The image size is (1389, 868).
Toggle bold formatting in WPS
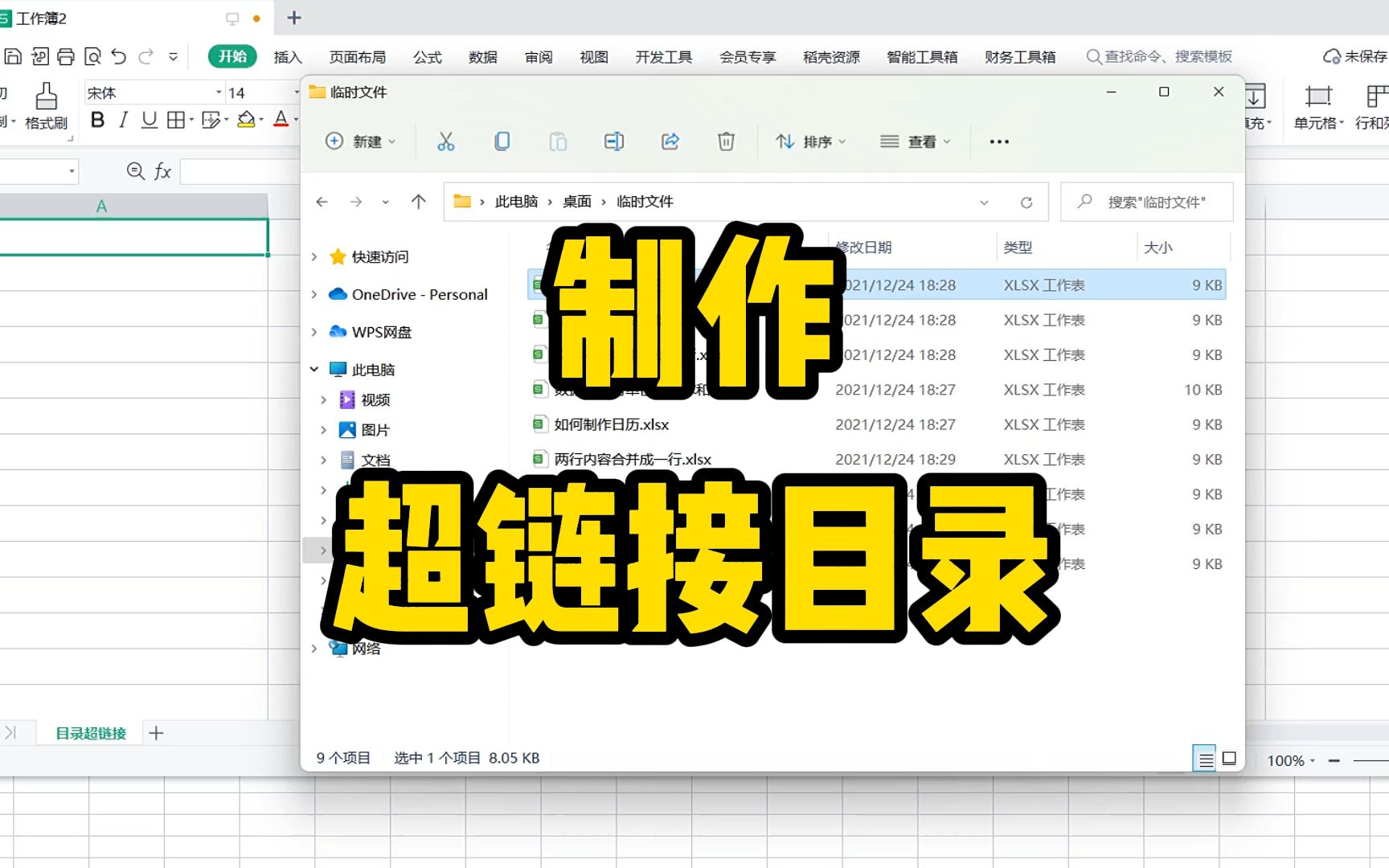click(97, 120)
